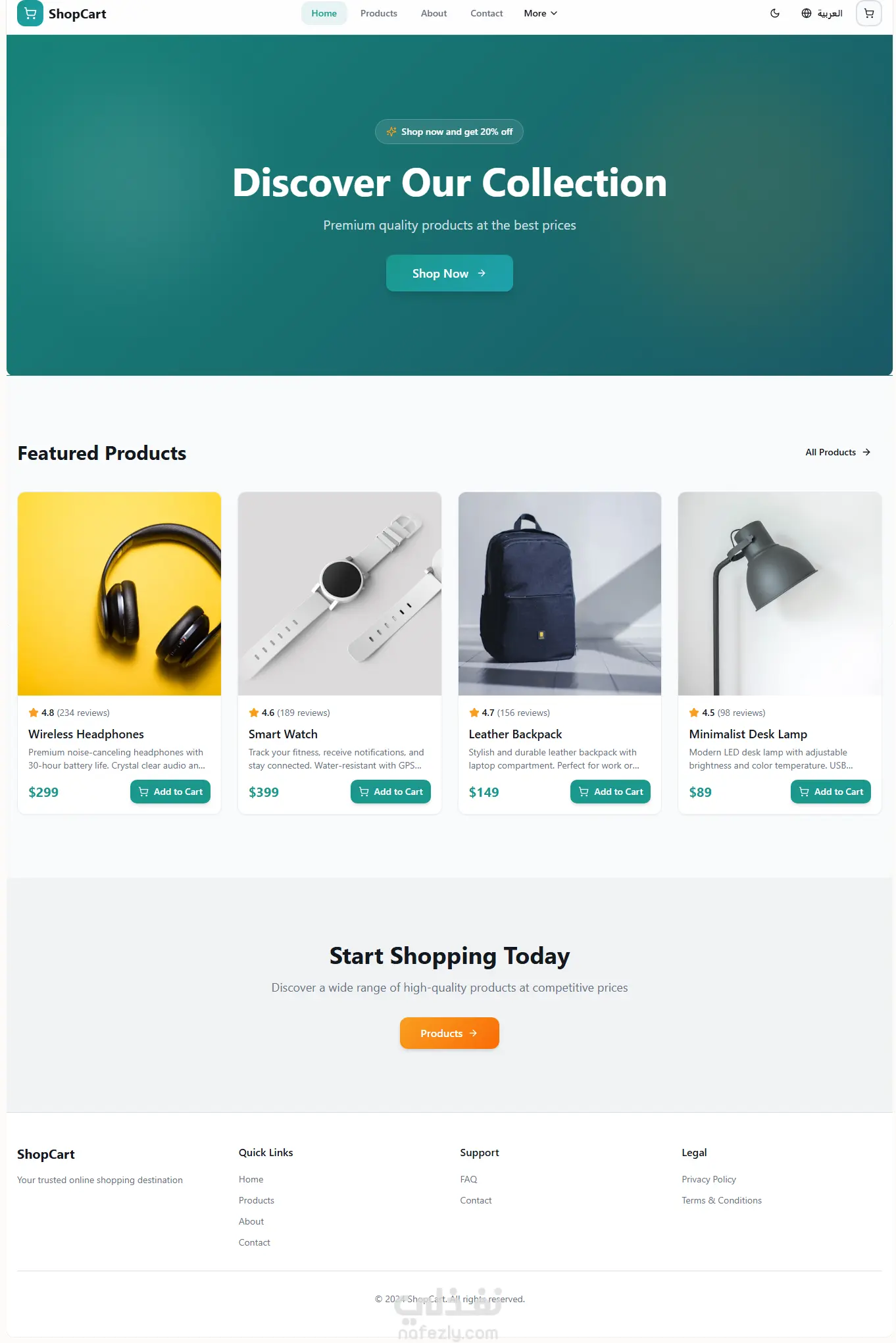Toggle dark mode with moon icon
Image resolution: width=896 pixels, height=1343 pixels.
(x=775, y=13)
